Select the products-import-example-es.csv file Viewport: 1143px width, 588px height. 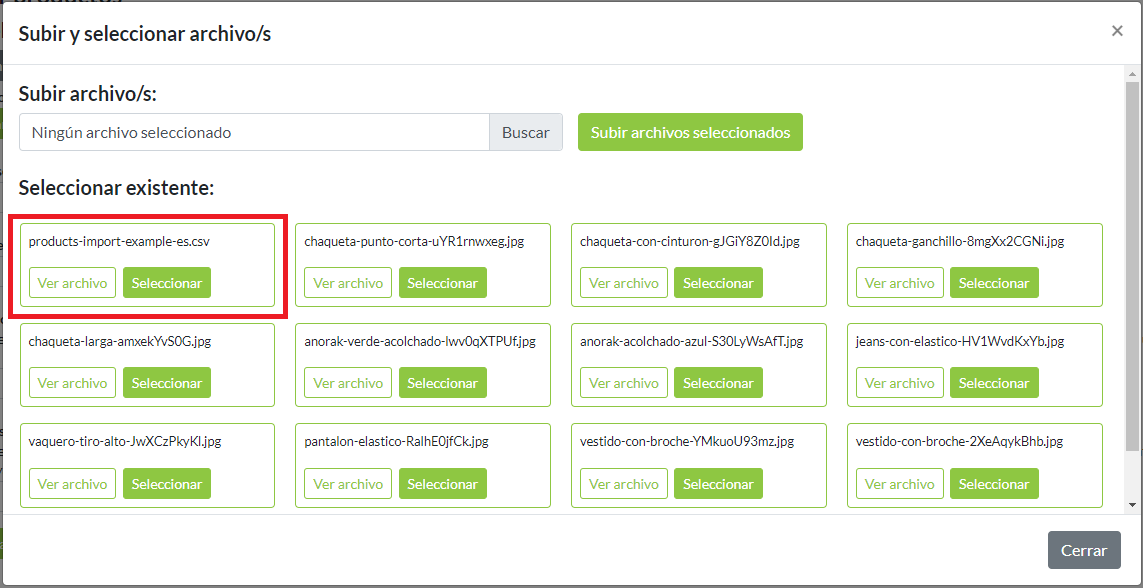[x=167, y=282]
